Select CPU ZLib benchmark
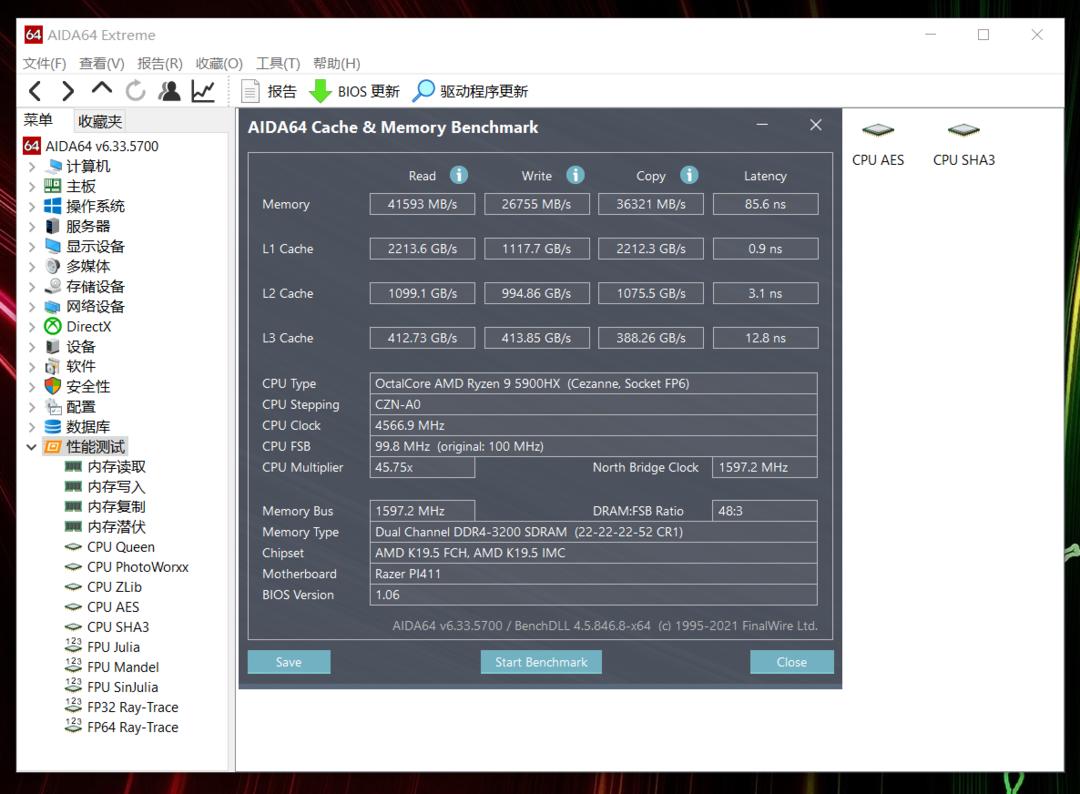Screen dimensions: 1080x794 click(114, 587)
